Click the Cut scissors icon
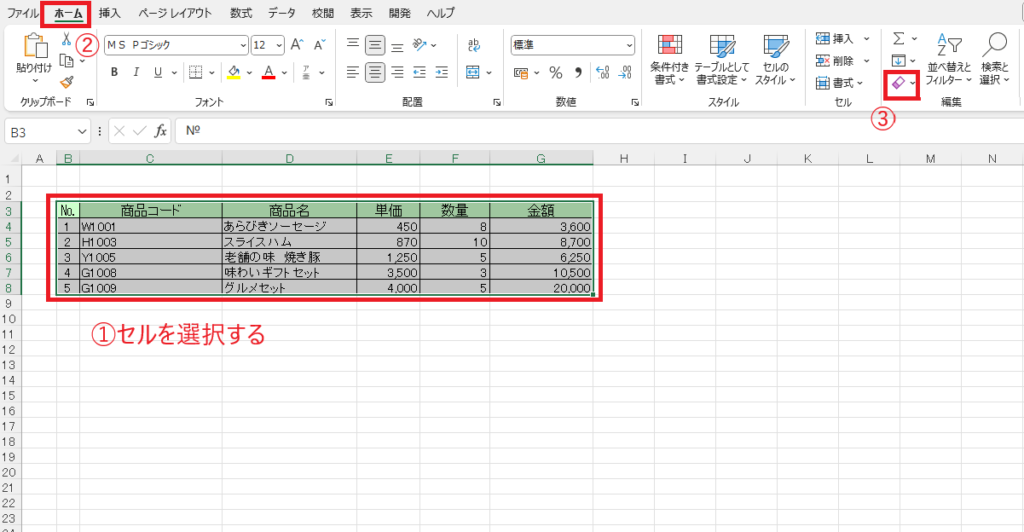Viewport: 1024px width, 532px height. click(66, 39)
